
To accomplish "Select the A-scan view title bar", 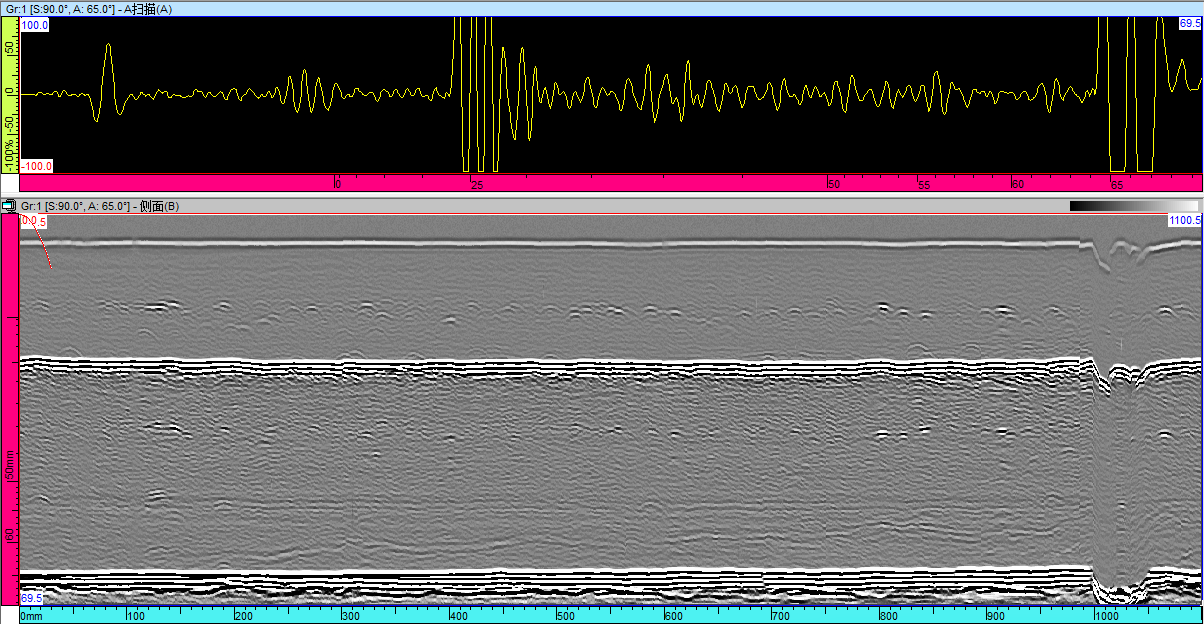I will pyautogui.click(x=600, y=8).
